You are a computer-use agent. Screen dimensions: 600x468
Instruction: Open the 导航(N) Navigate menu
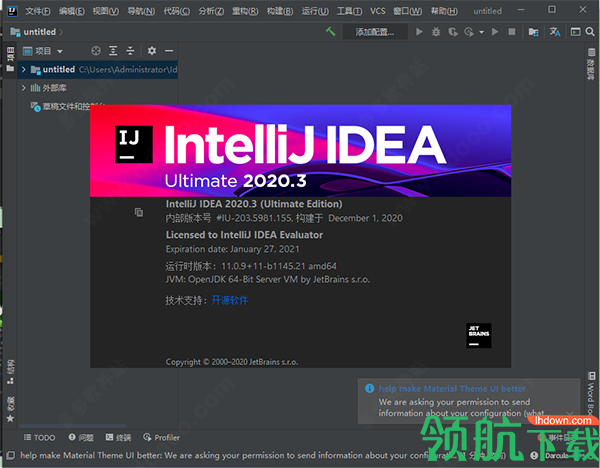pos(141,11)
